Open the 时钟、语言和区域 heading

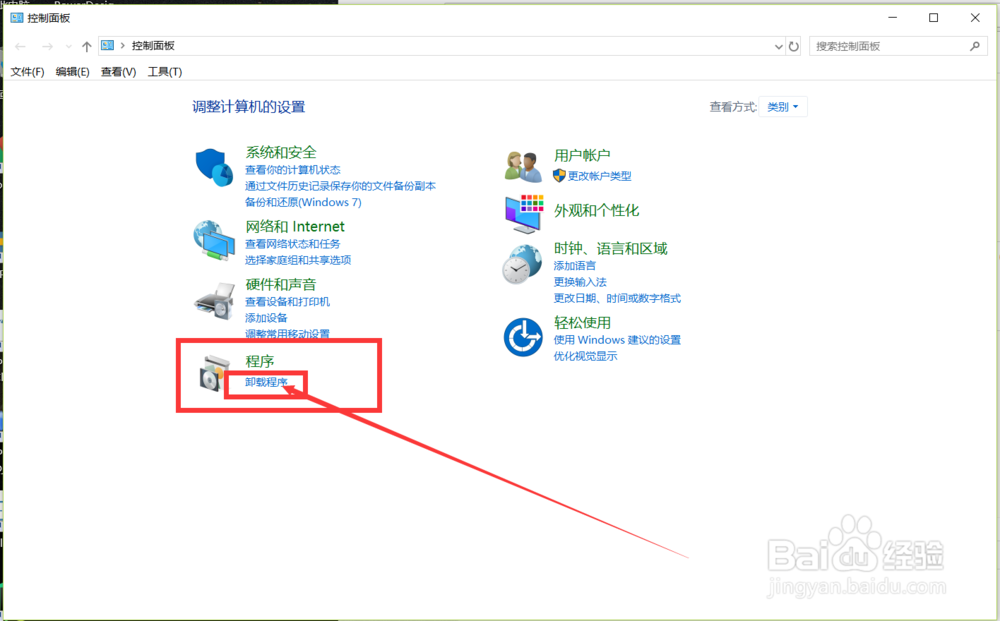point(610,248)
